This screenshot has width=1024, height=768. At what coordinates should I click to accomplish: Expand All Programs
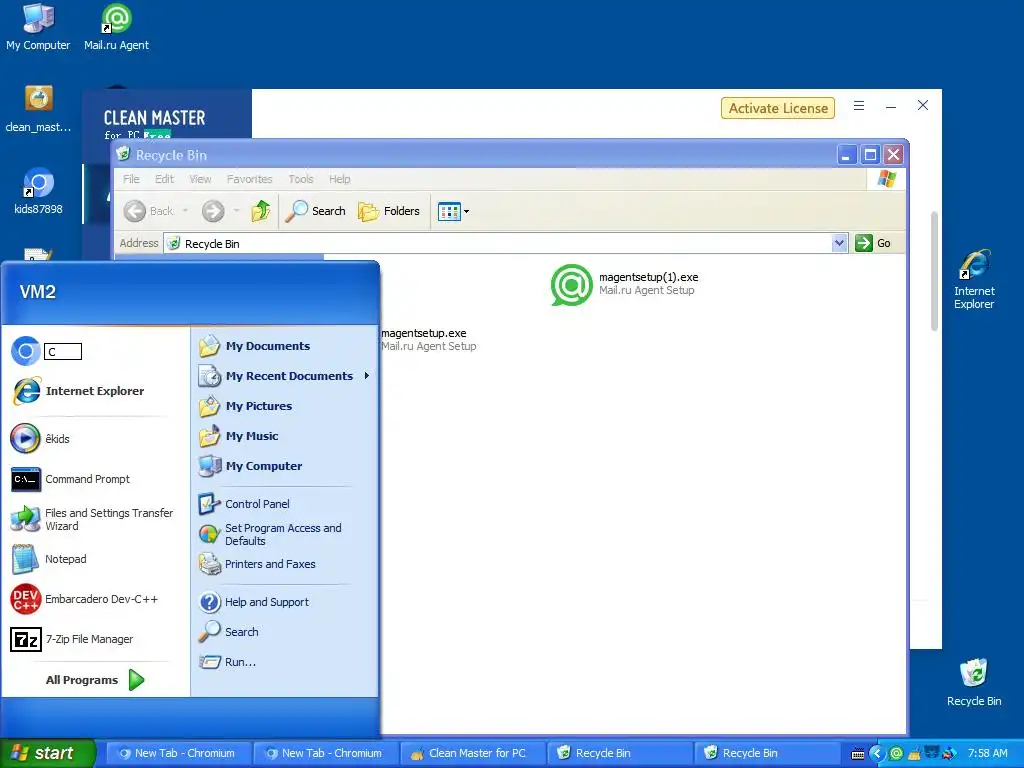[x=95, y=680]
